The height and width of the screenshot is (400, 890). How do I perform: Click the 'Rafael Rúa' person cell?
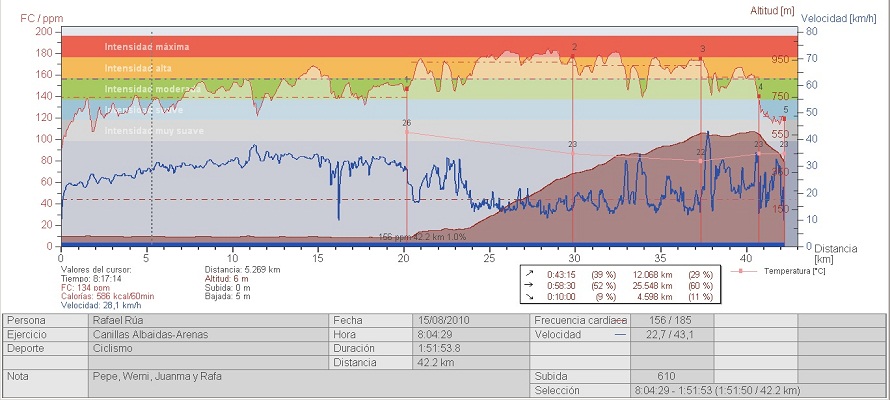(208, 320)
